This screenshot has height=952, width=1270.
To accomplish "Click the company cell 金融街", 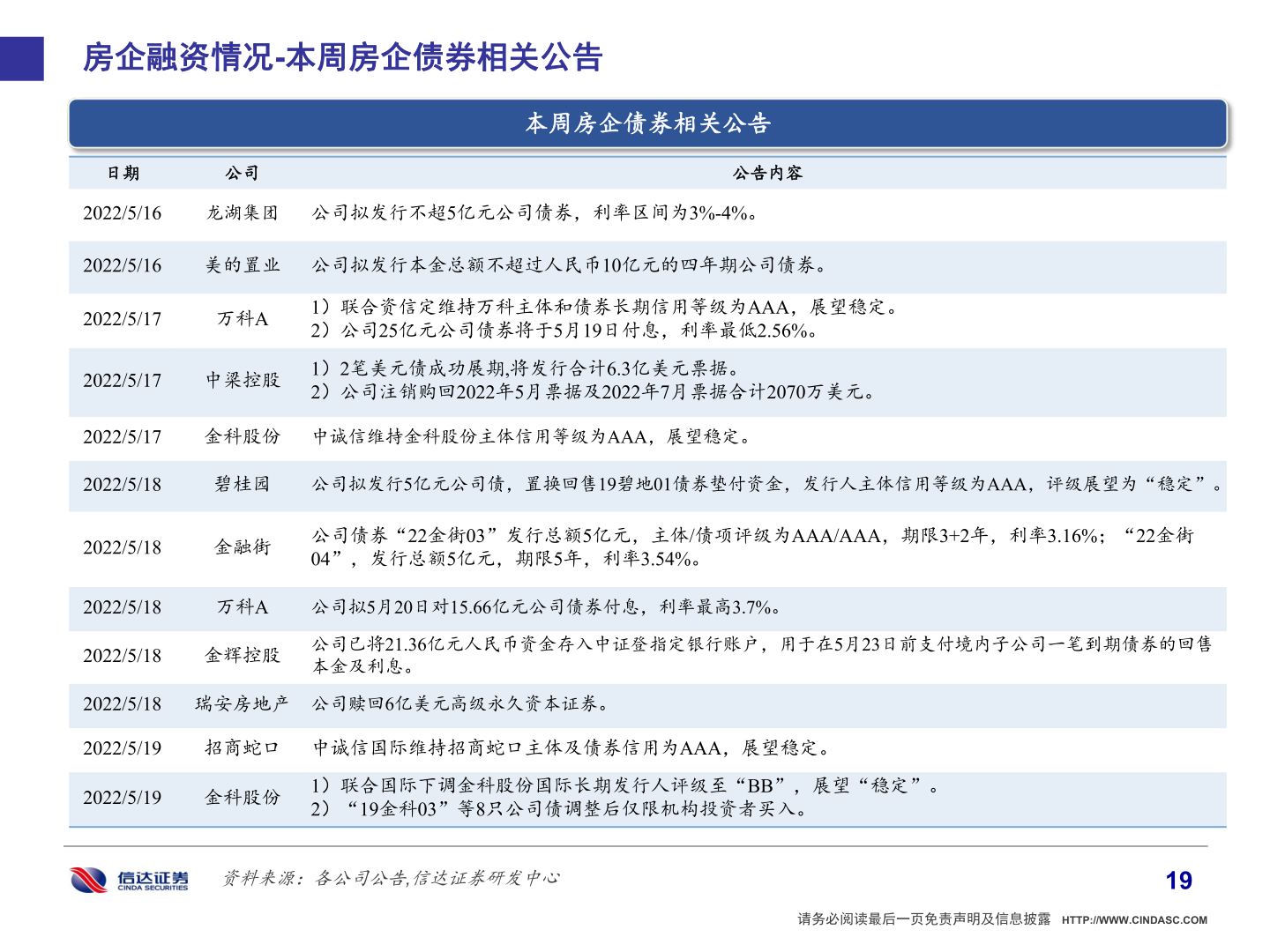I will click(x=242, y=547).
